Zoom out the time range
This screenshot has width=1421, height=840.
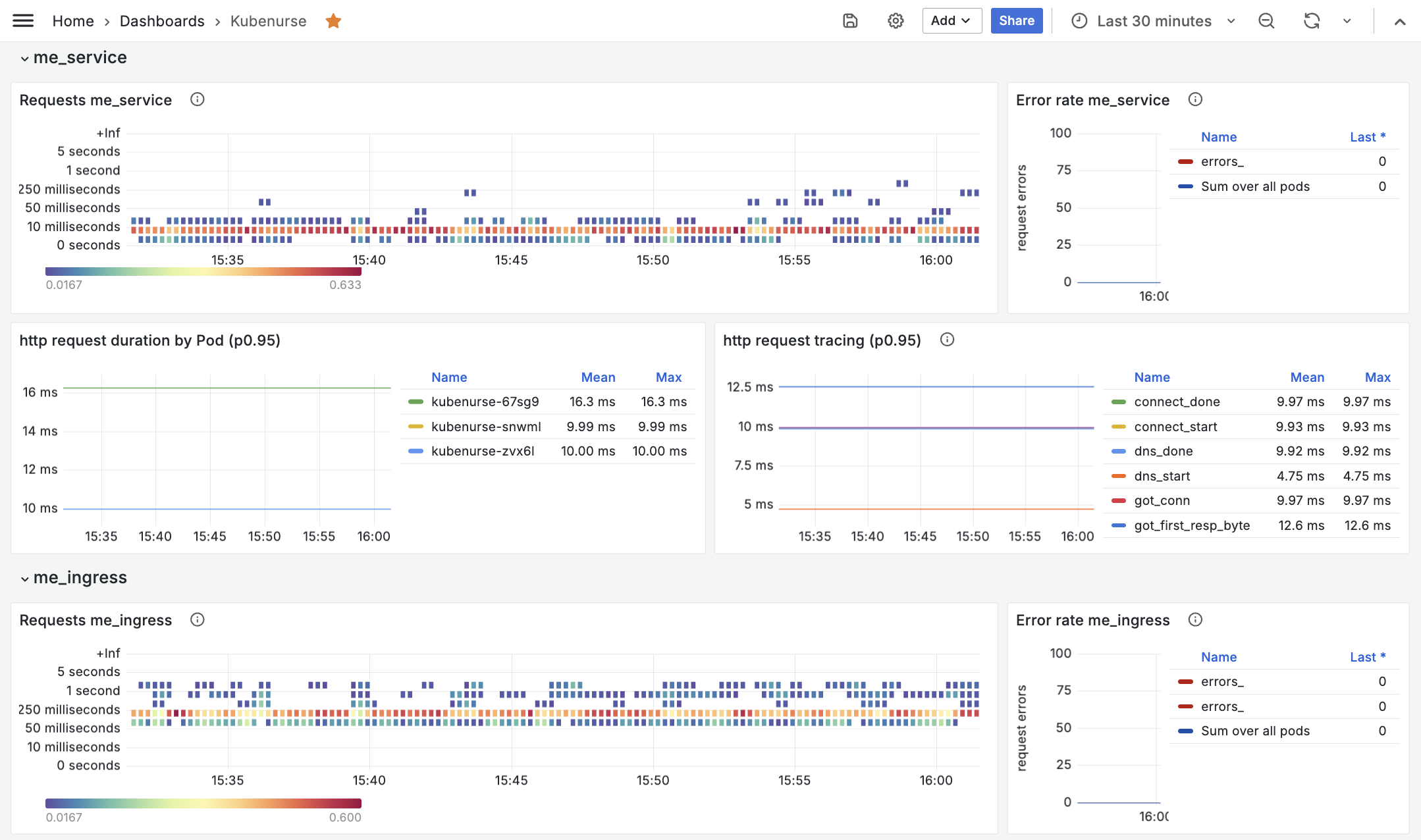click(x=1266, y=21)
